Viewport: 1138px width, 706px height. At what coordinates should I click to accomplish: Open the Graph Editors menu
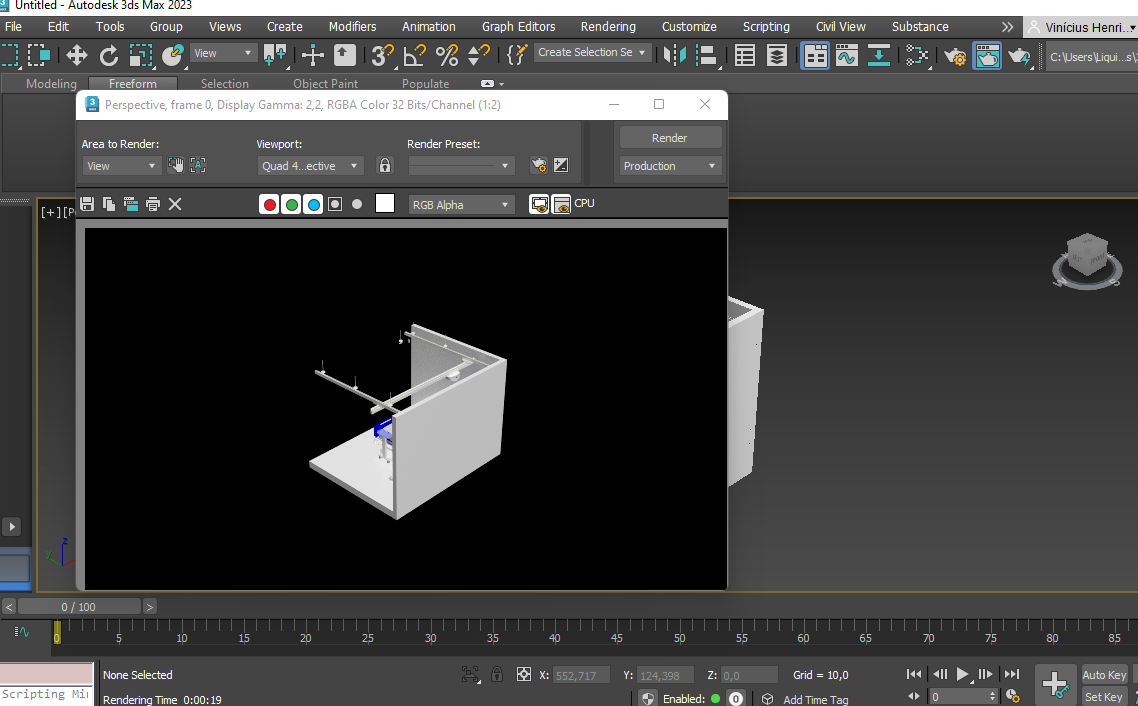click(x=518, y=26)
